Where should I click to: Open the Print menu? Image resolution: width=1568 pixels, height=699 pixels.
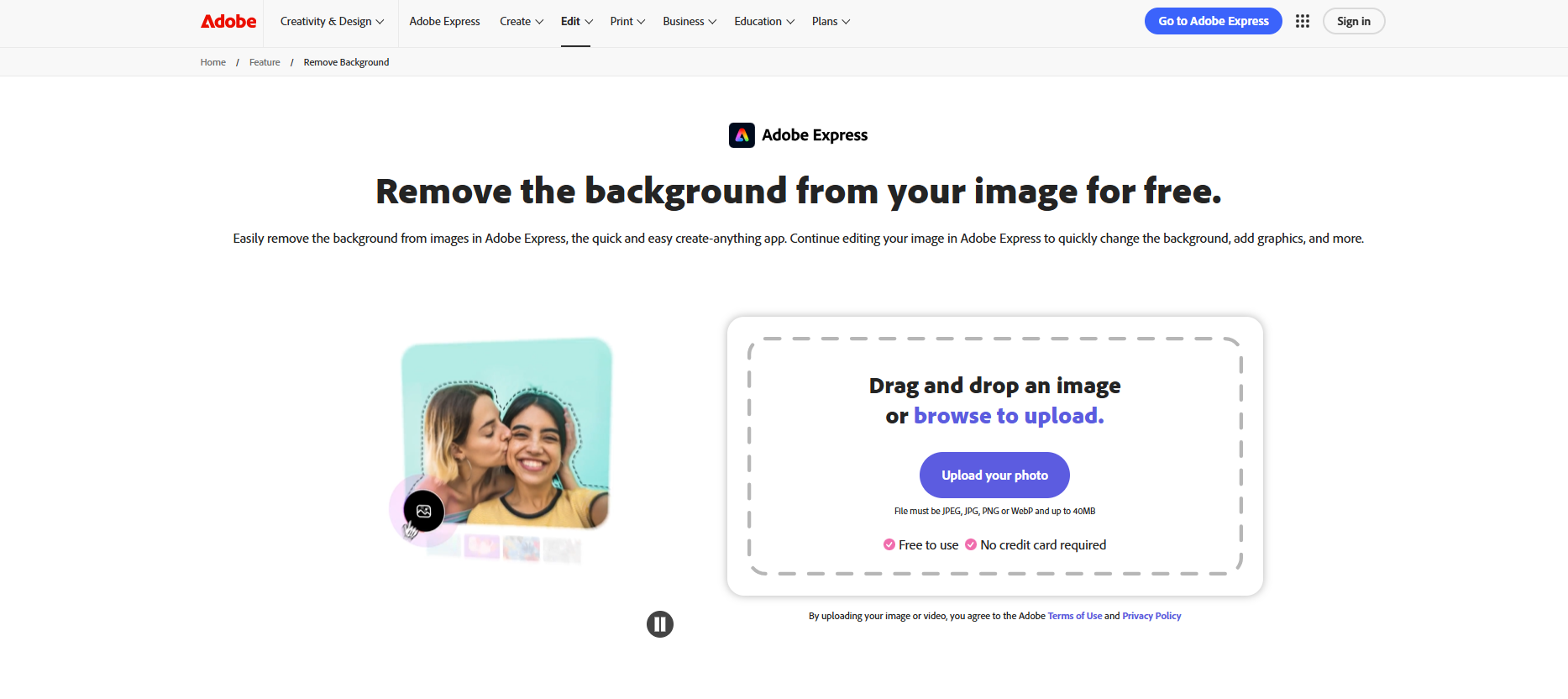[x=627, y=22]
